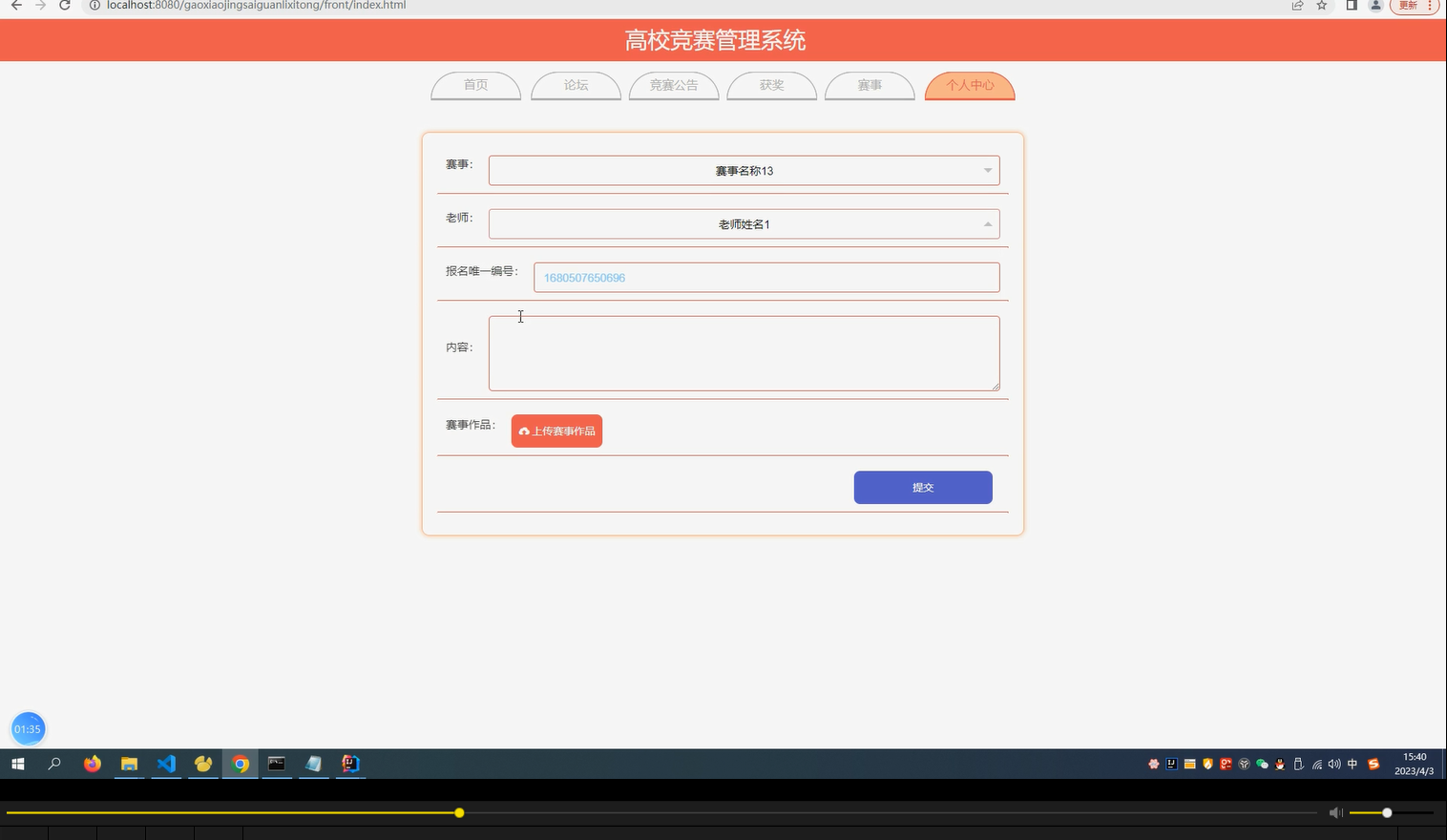Open Visual Studio Code from the taskbar
1447x840 pixels.
tap(166, 764)
